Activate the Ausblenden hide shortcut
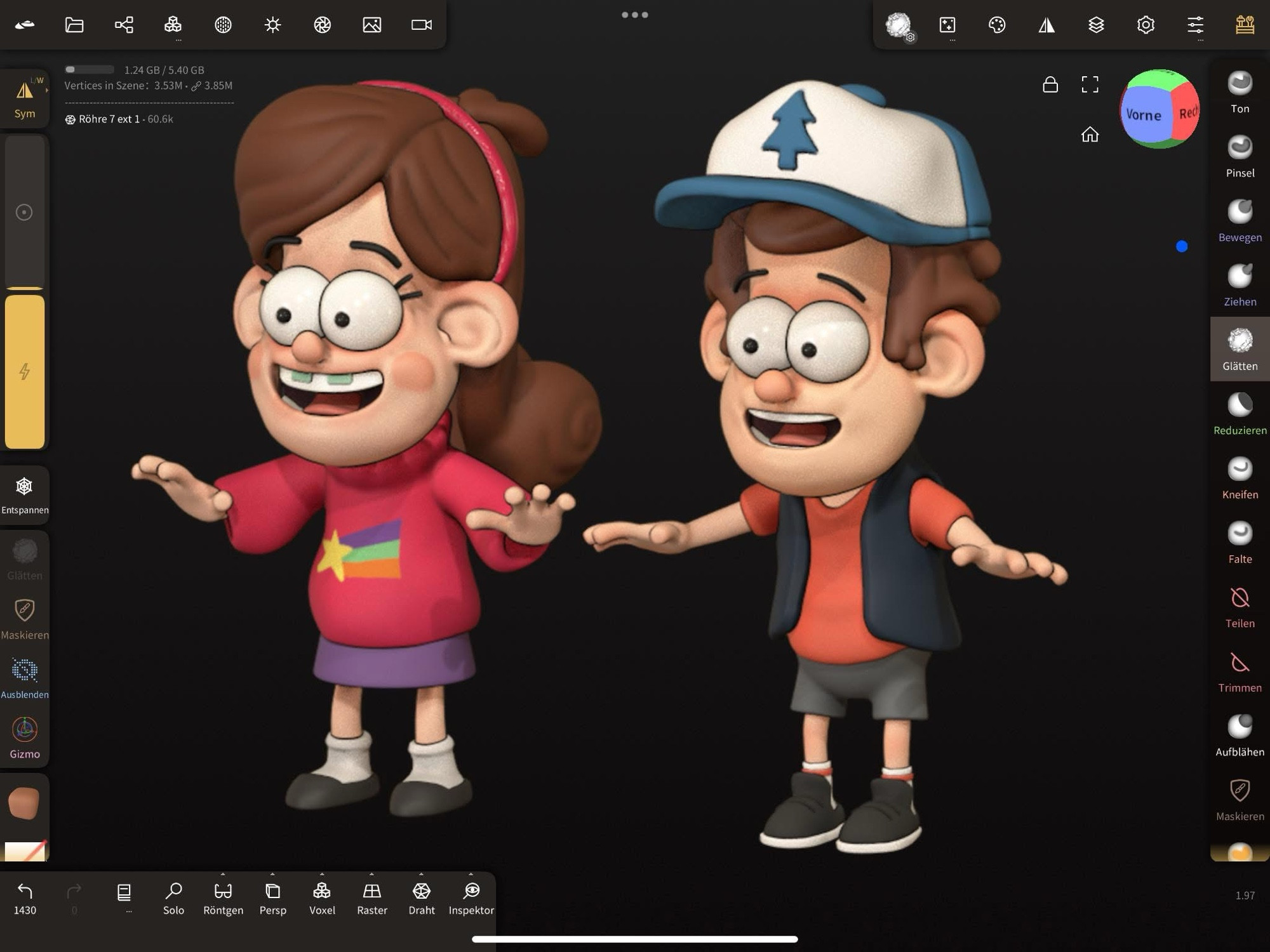This screenshot has height=952, width=1270. click(x=25, y=678)
